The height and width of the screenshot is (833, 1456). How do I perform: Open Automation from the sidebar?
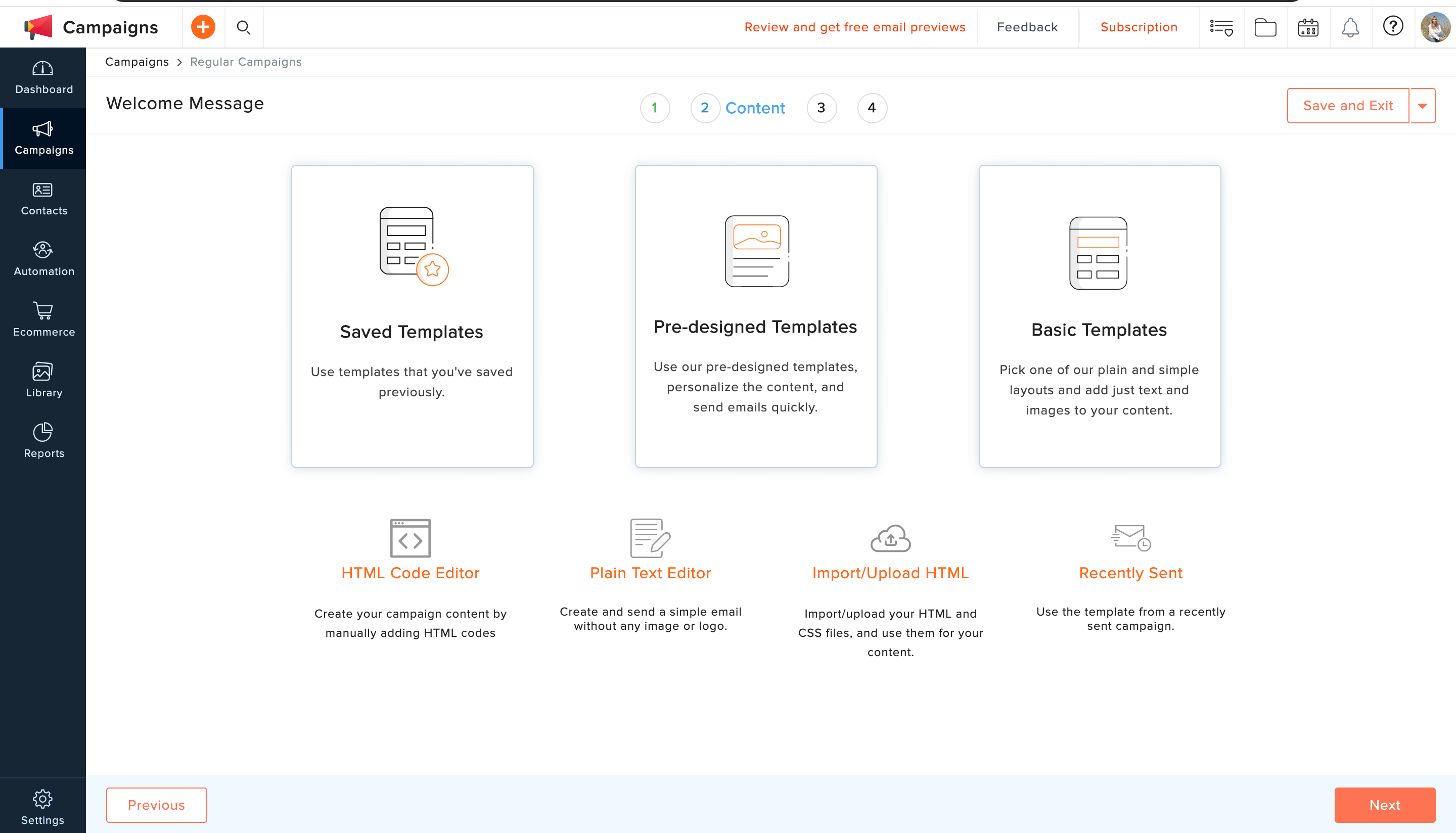click(x=43, y=260)
